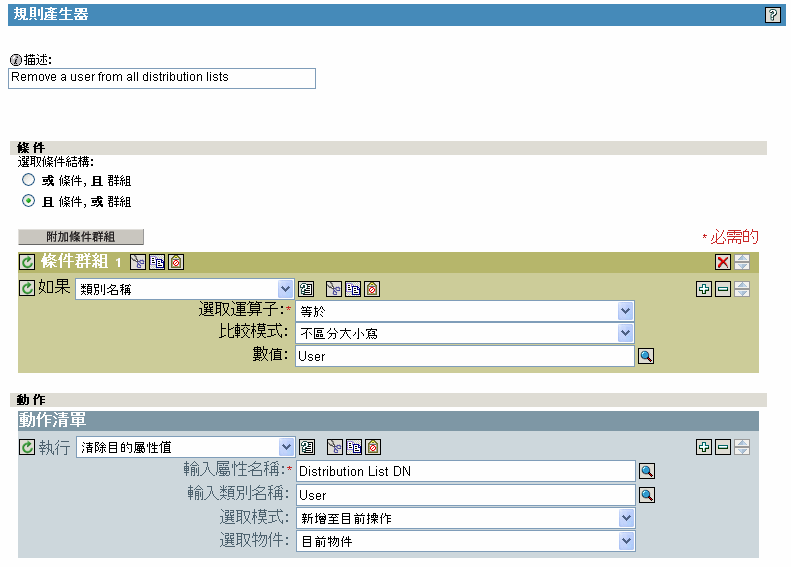Copy 條件群組 1 with copy icon
The height and width of the screenshot is (567, 791).
[x=157, y=262]
